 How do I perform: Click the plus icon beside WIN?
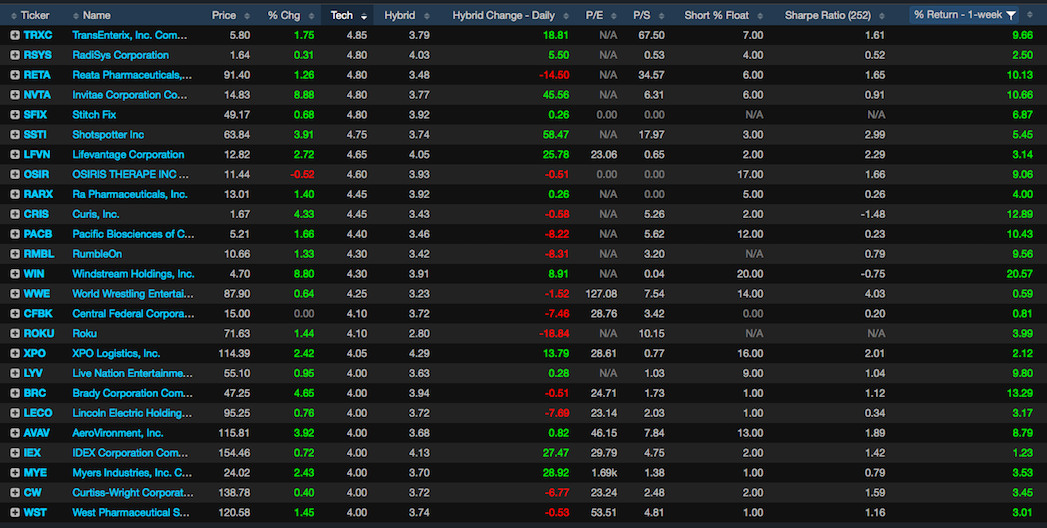click(15, 274)
